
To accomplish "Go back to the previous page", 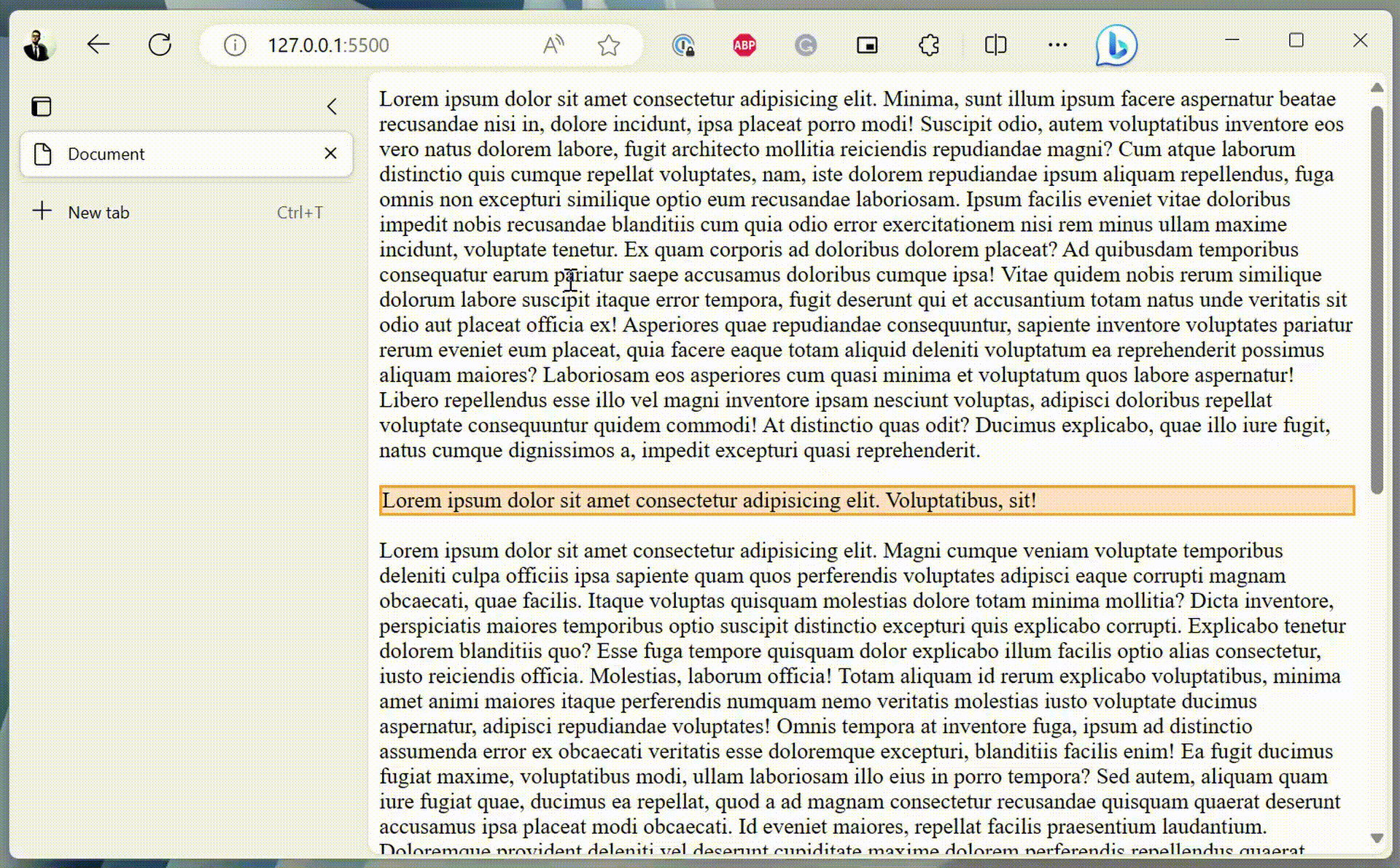I will tap(98, 45).
